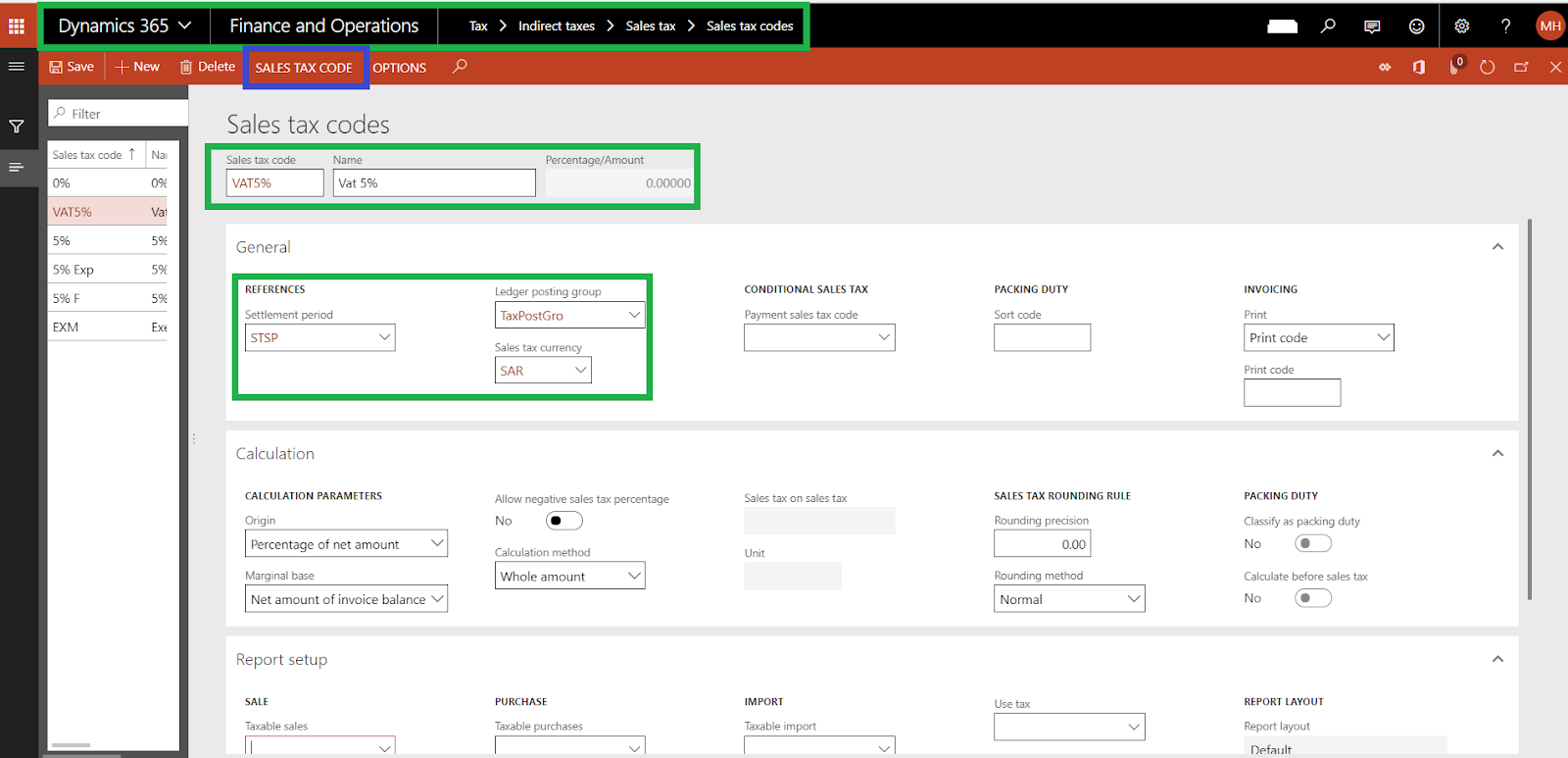Open Finance and Operations home link
The height and width of the screenshot is (758, 1568).
324,26
